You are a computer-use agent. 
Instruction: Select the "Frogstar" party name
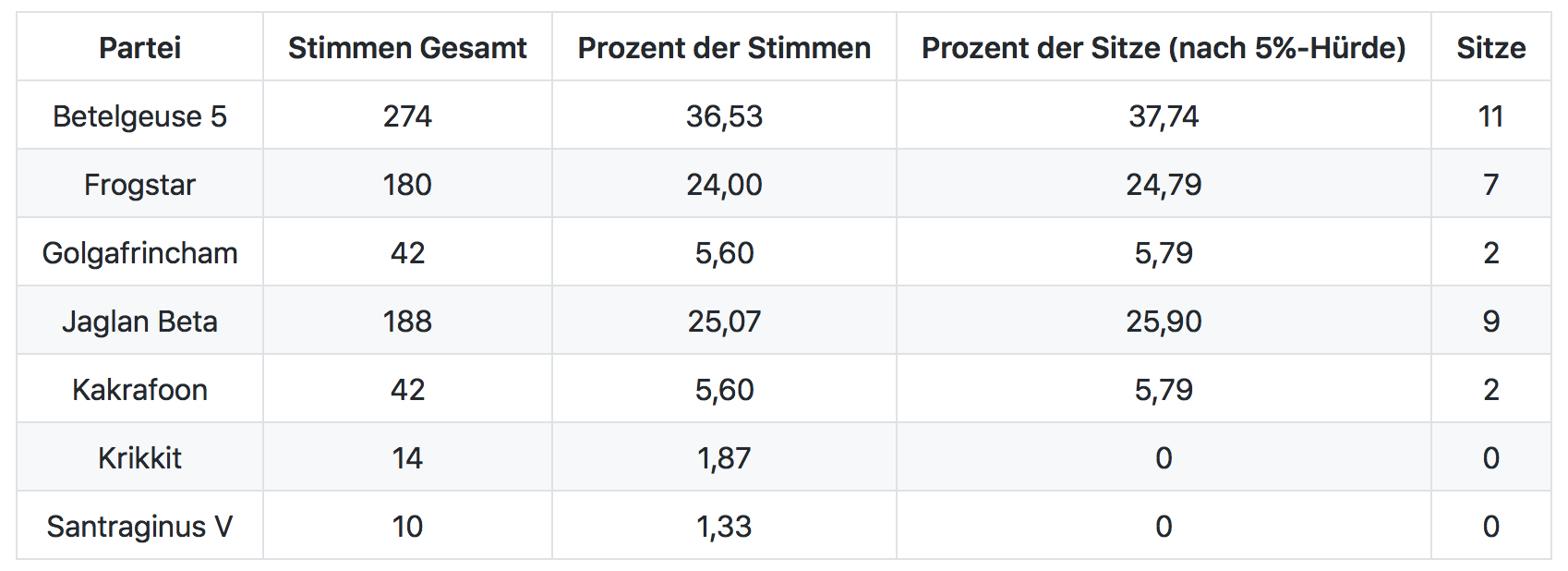pyautogui.click(x=139, y=185)
